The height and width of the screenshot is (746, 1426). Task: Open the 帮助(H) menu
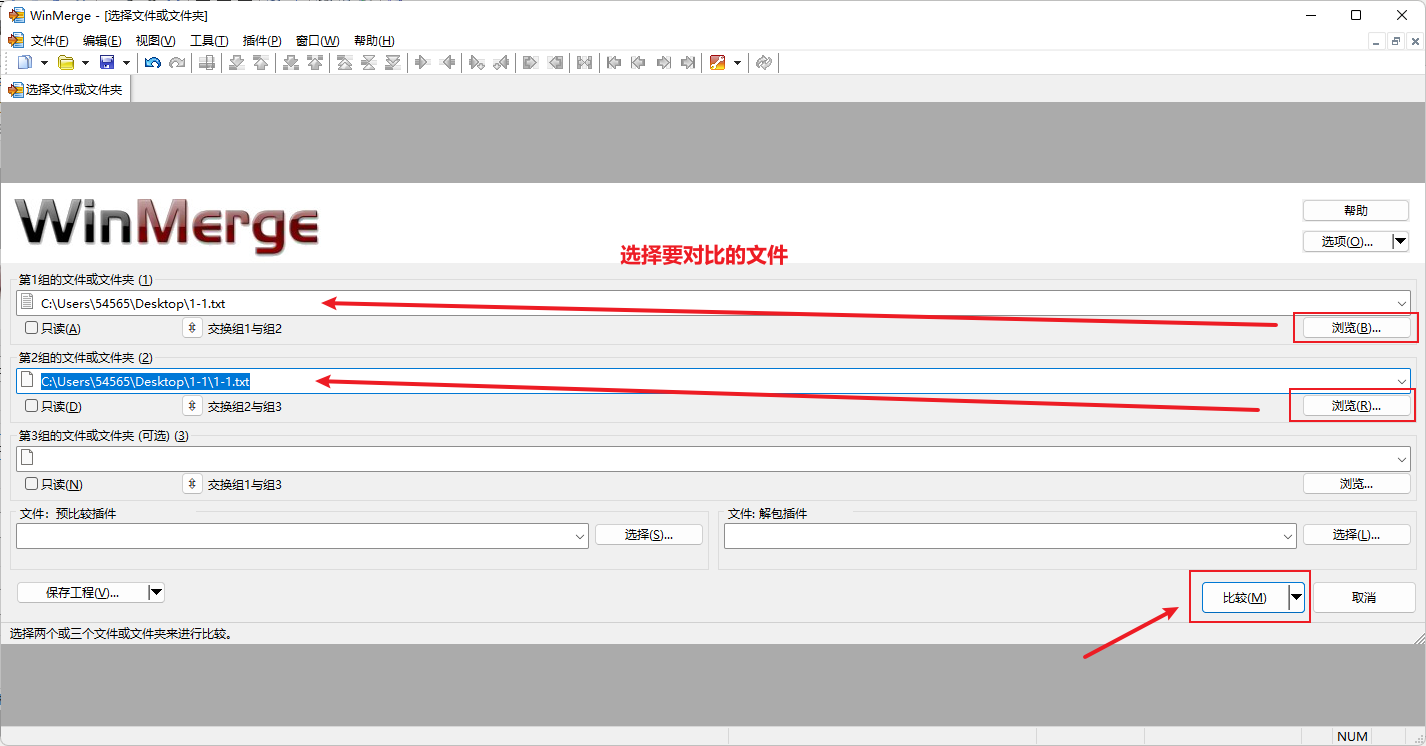pyautogui.click(x=374, y=40)
